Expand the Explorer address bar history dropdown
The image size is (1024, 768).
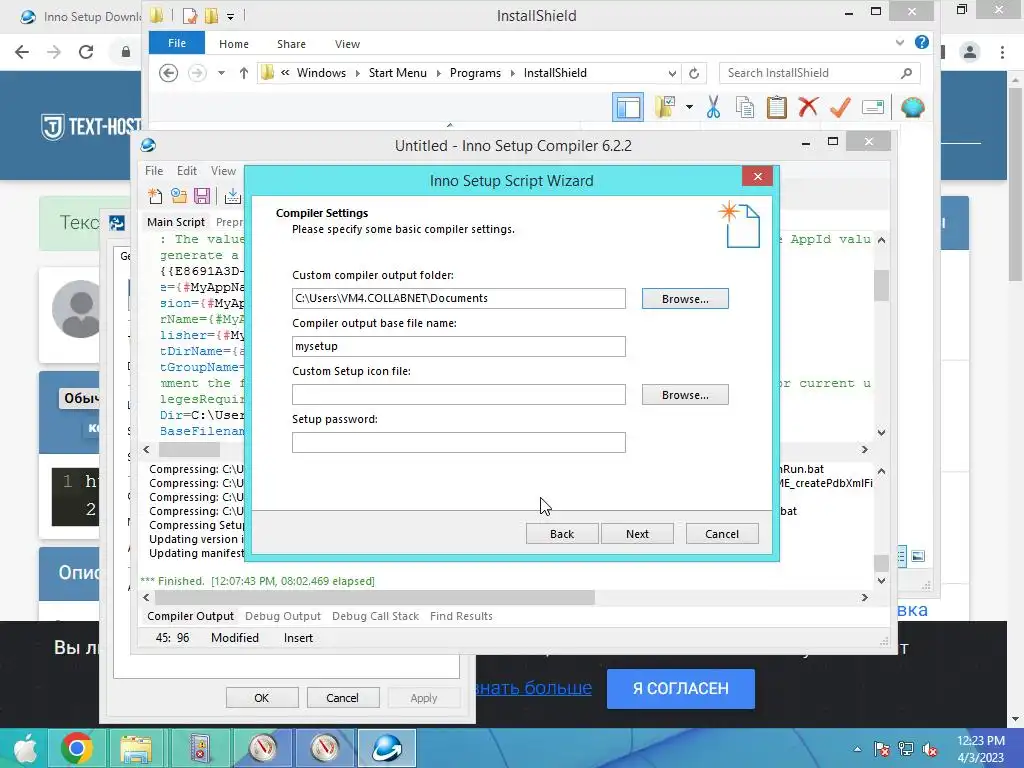click(x=672, y=73)
